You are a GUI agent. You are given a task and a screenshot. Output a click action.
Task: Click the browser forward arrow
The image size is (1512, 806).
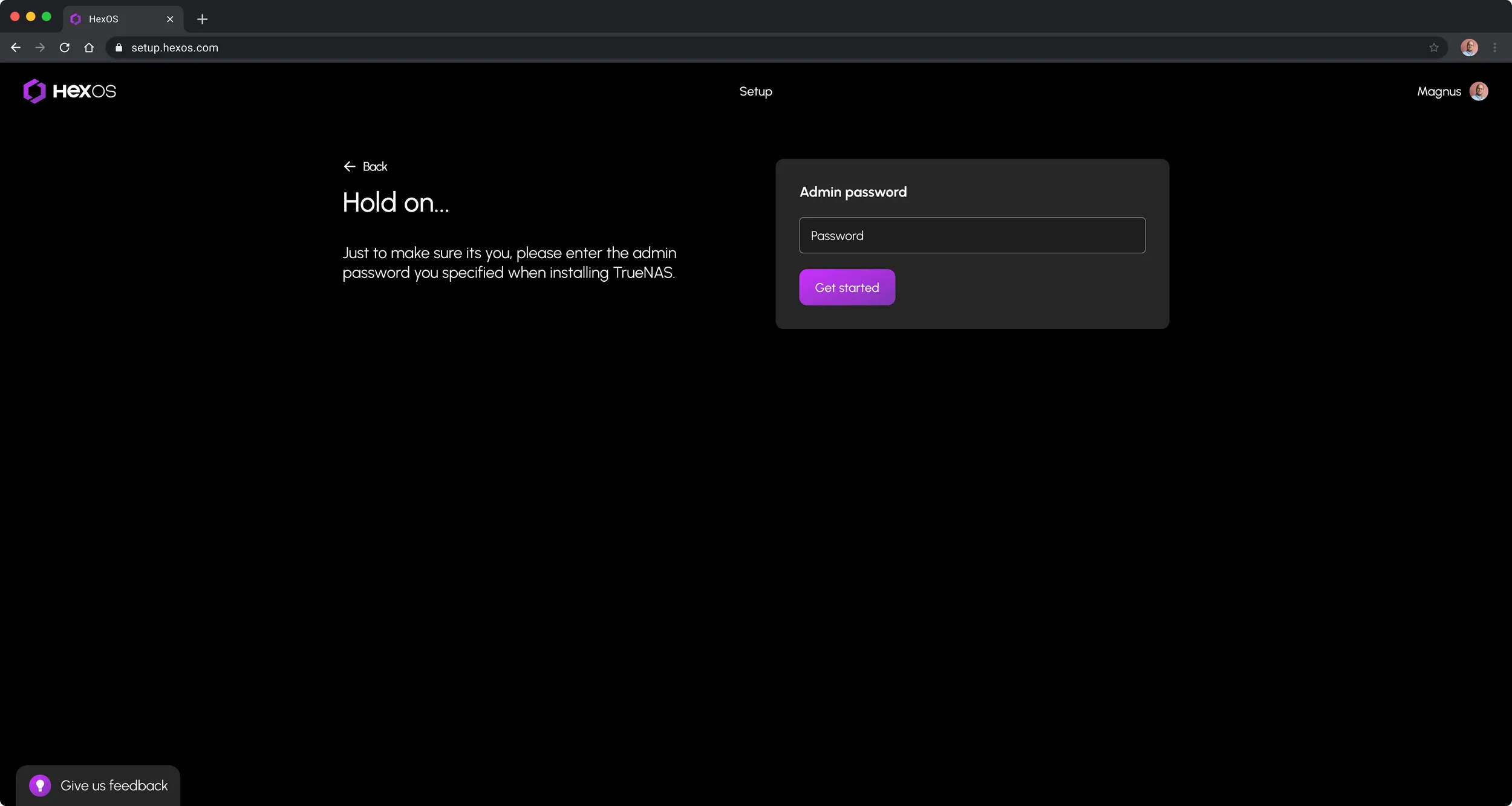(40, 47)
